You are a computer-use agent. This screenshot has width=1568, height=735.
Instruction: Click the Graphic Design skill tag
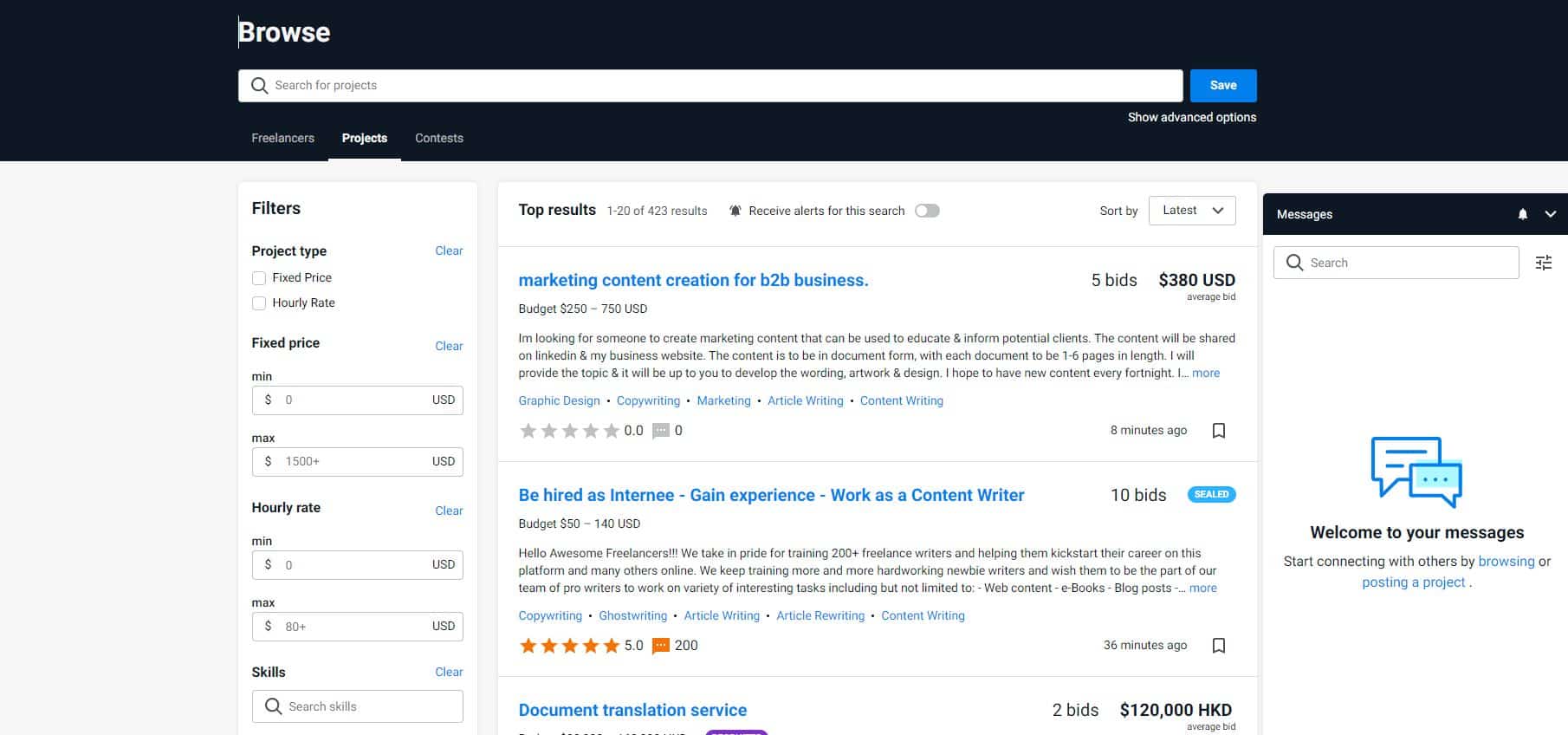tap(559, 400)
